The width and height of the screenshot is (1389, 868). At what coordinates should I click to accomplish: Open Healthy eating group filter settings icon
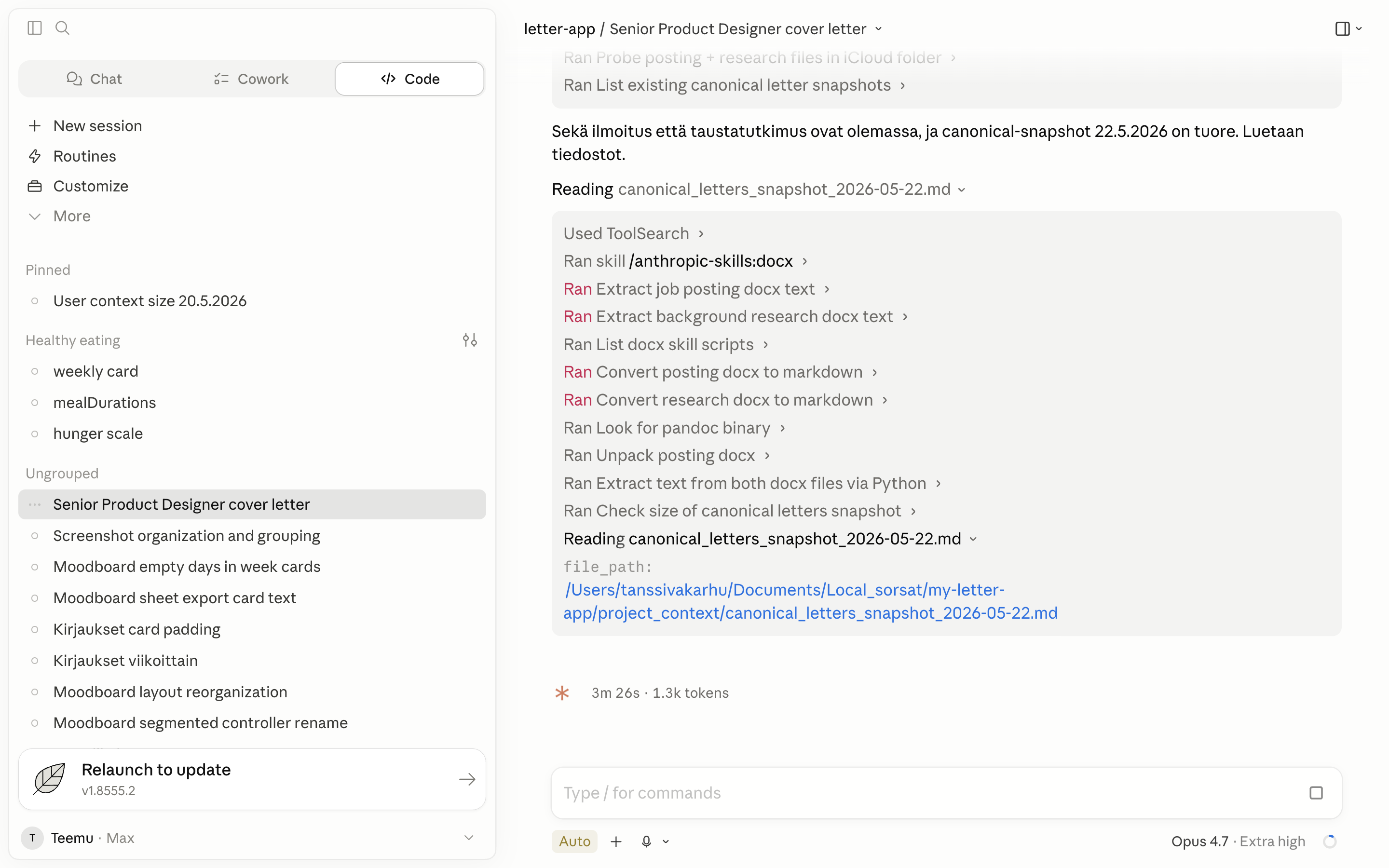point(469,340)
